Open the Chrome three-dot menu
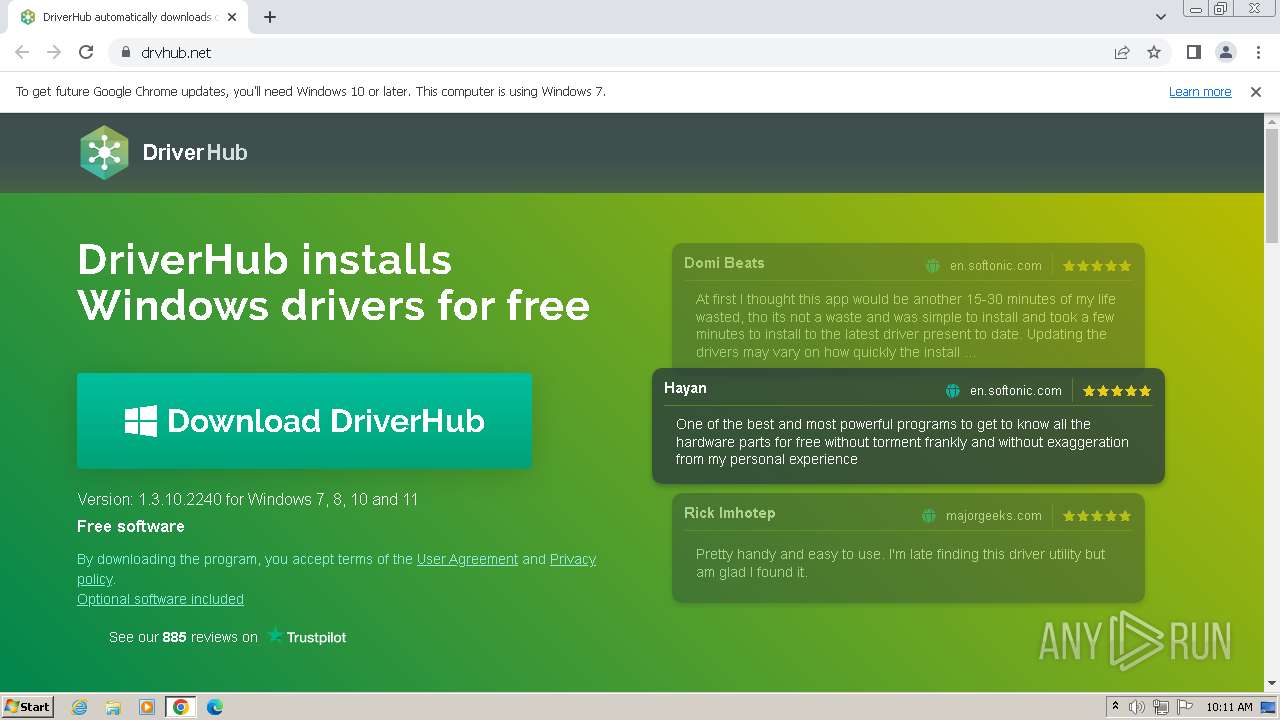 coord(1257,52)
